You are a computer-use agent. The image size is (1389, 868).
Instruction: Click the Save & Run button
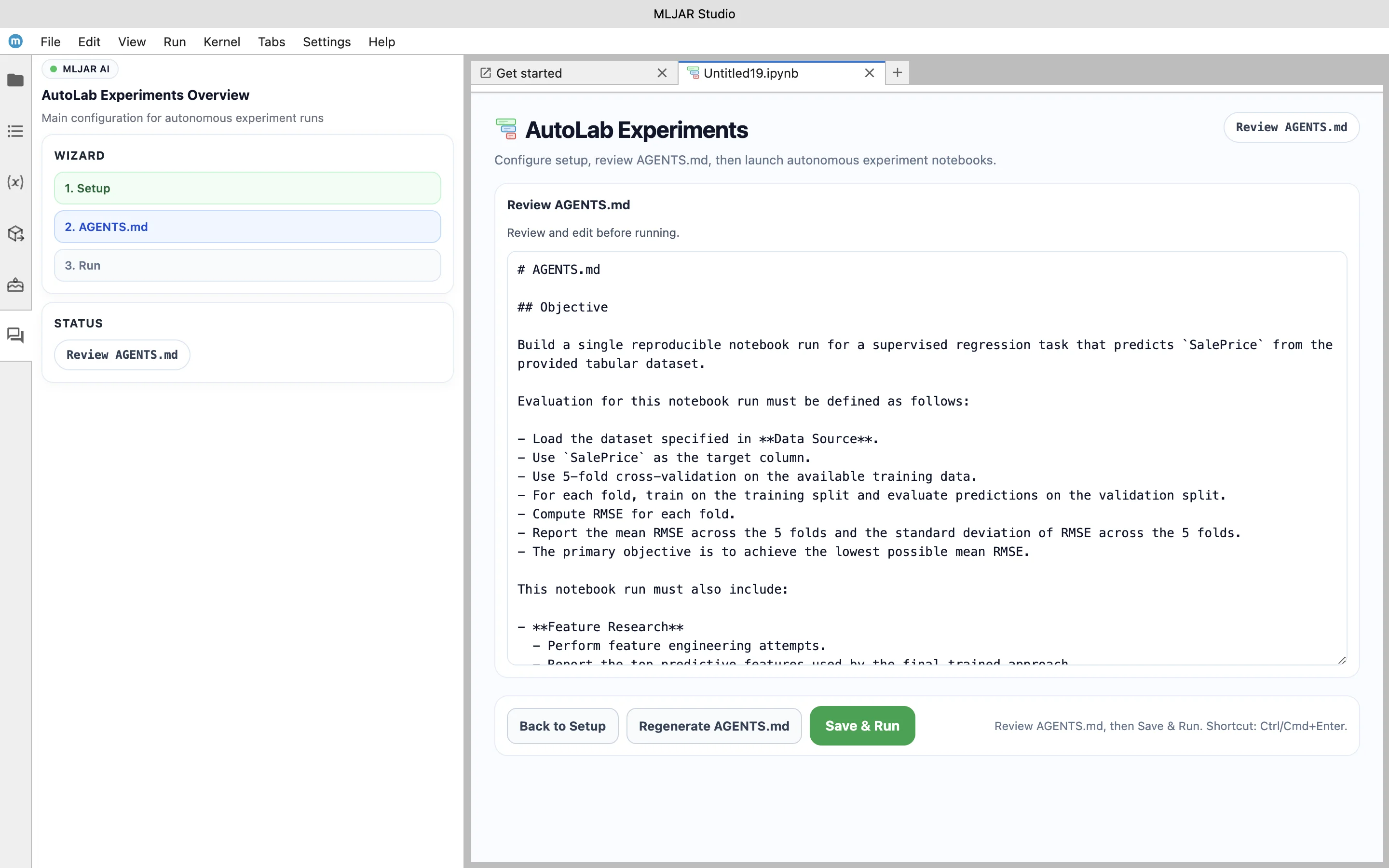tap(862, 726)
